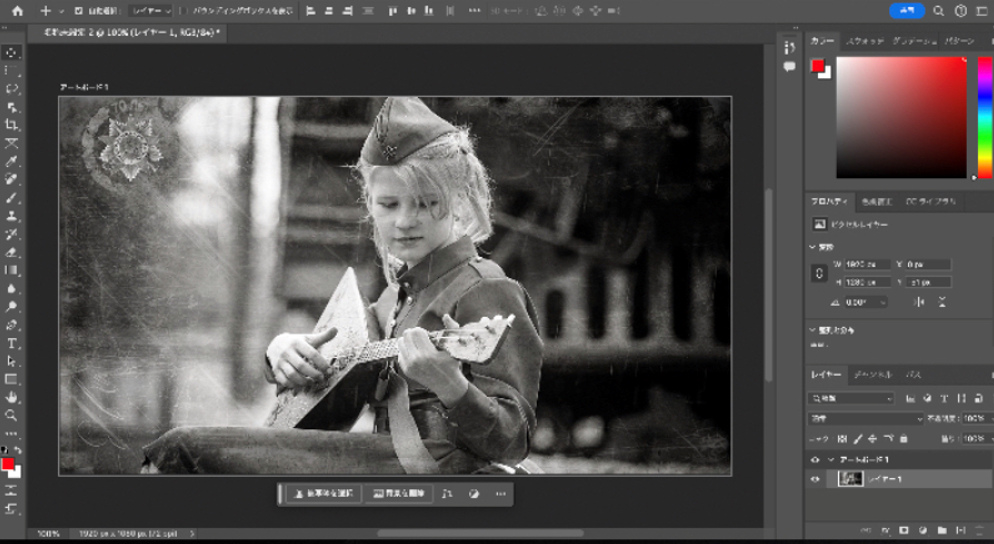Click the vertical hue spectrum slider
This screenshot has height=544, width=994.
984,117
